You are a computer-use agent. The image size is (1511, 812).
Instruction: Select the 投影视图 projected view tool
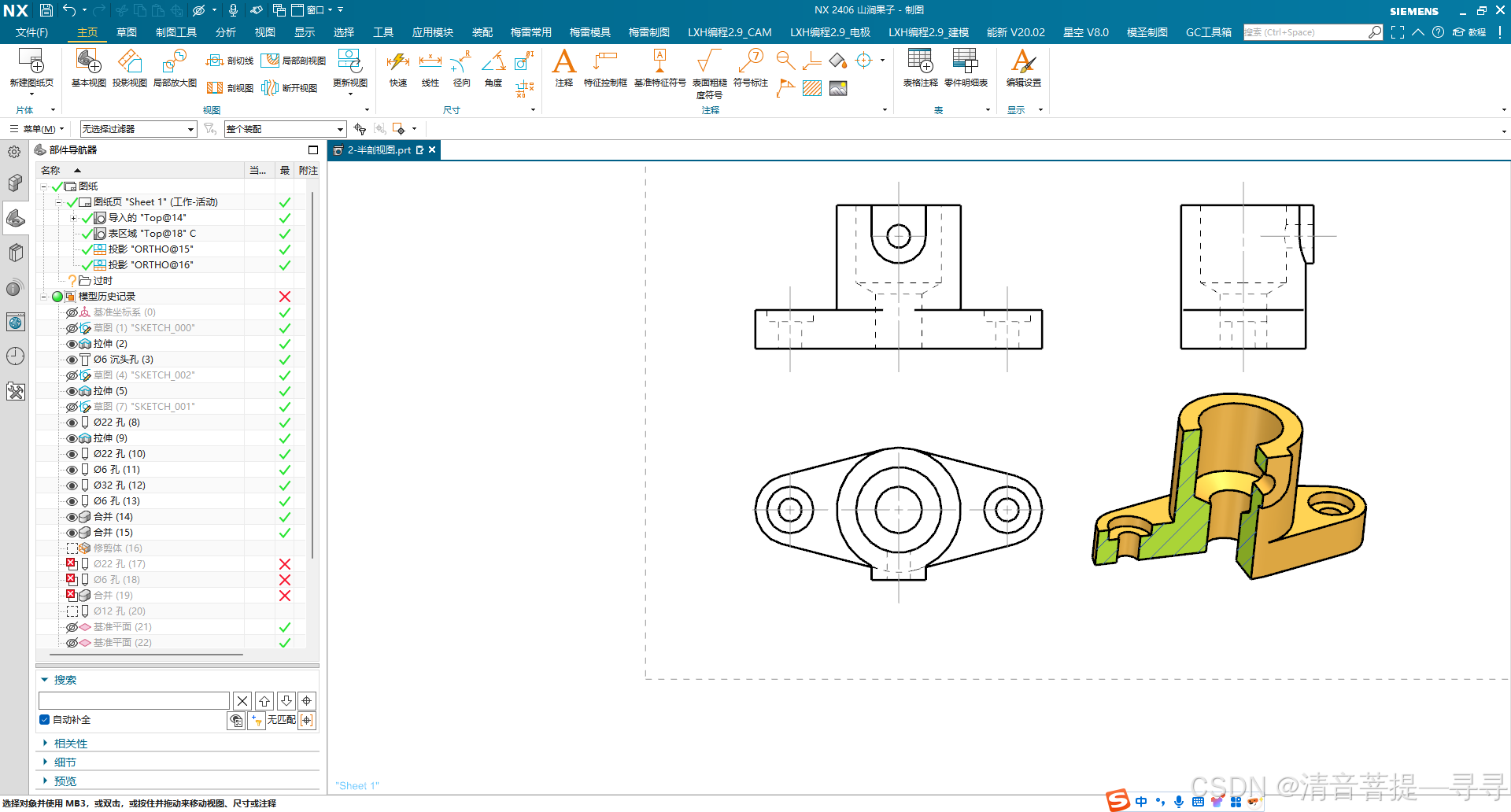pyautogui.click(x=129, y=68)
